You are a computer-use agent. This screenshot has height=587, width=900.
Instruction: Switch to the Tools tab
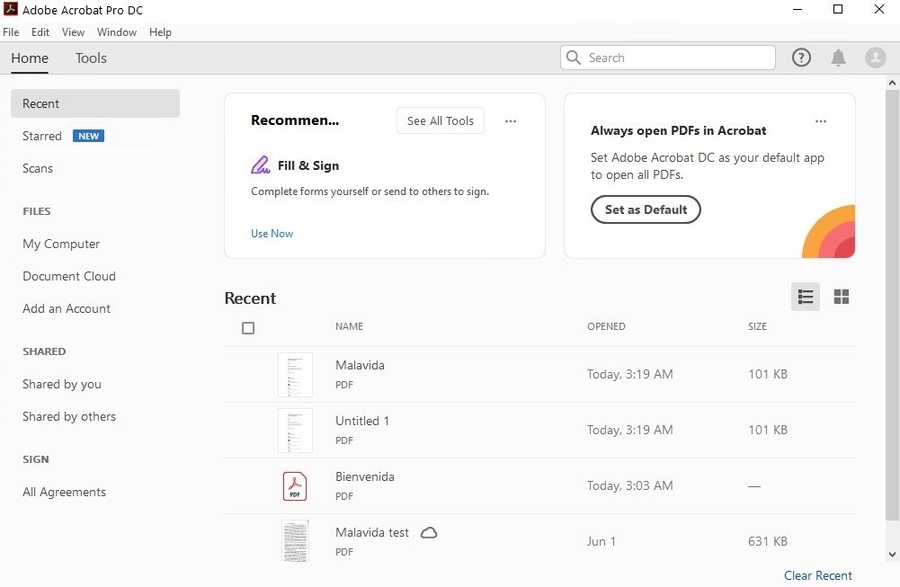point(91,58)
